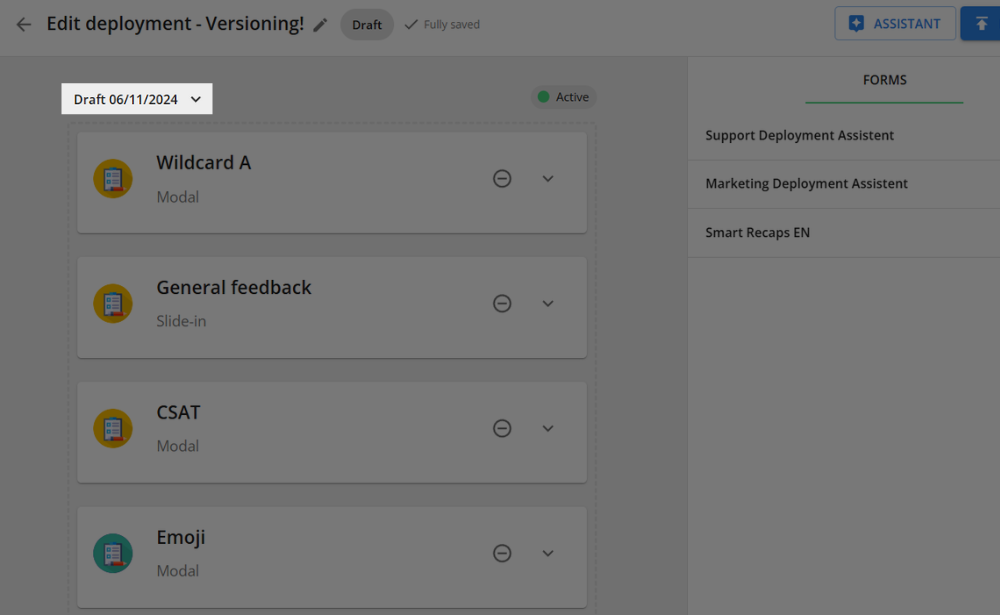Screen dimensions: 1000x615
Task: Click the back arrow to leave editor
Action: [23, 24]
